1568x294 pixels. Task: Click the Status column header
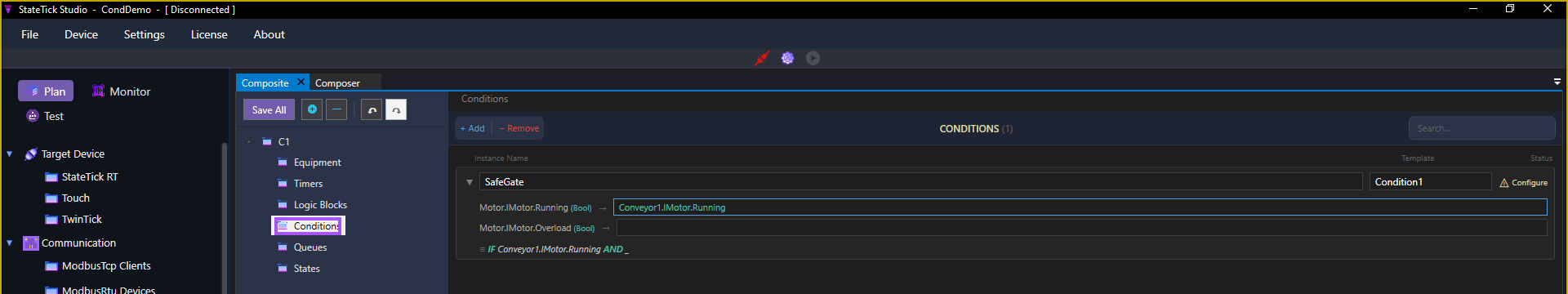1541,158
